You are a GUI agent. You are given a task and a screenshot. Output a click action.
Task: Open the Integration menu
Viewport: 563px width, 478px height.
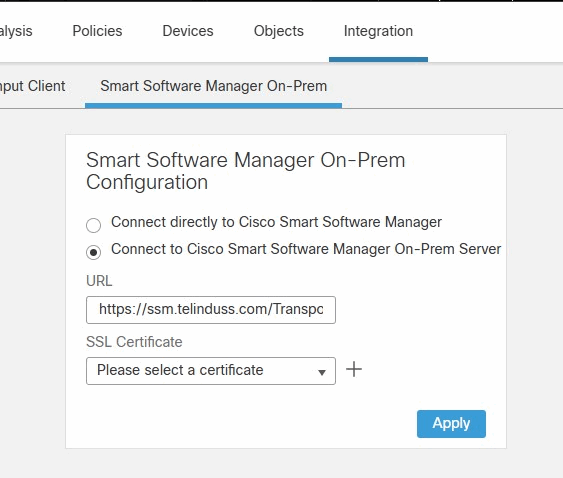pyautogui.click(x=378, y=31)
